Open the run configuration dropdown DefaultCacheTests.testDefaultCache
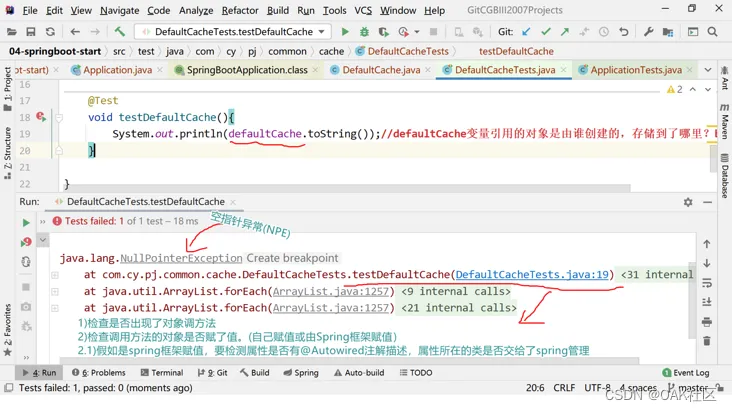This screenshot has height=411, width=732. pyautogui.click(x=233, y=32)
